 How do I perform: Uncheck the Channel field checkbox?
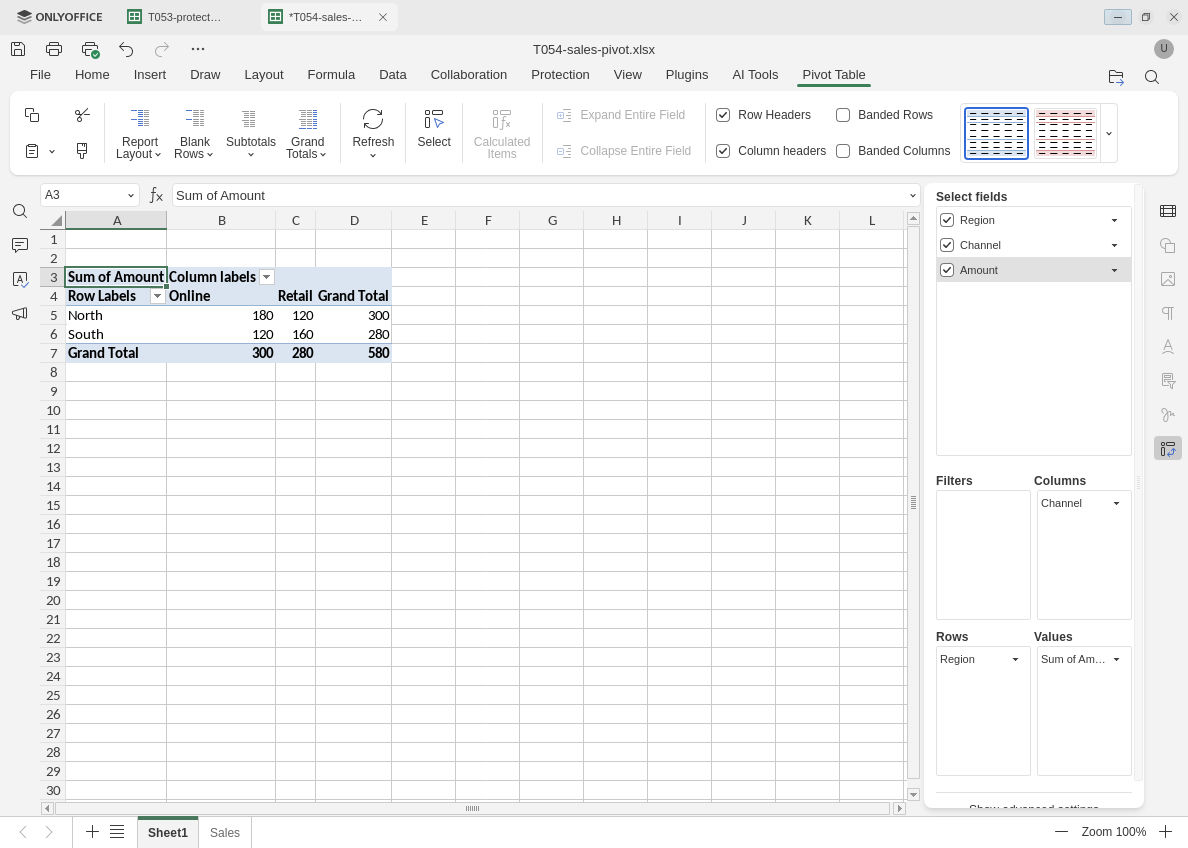click(946, 246)
